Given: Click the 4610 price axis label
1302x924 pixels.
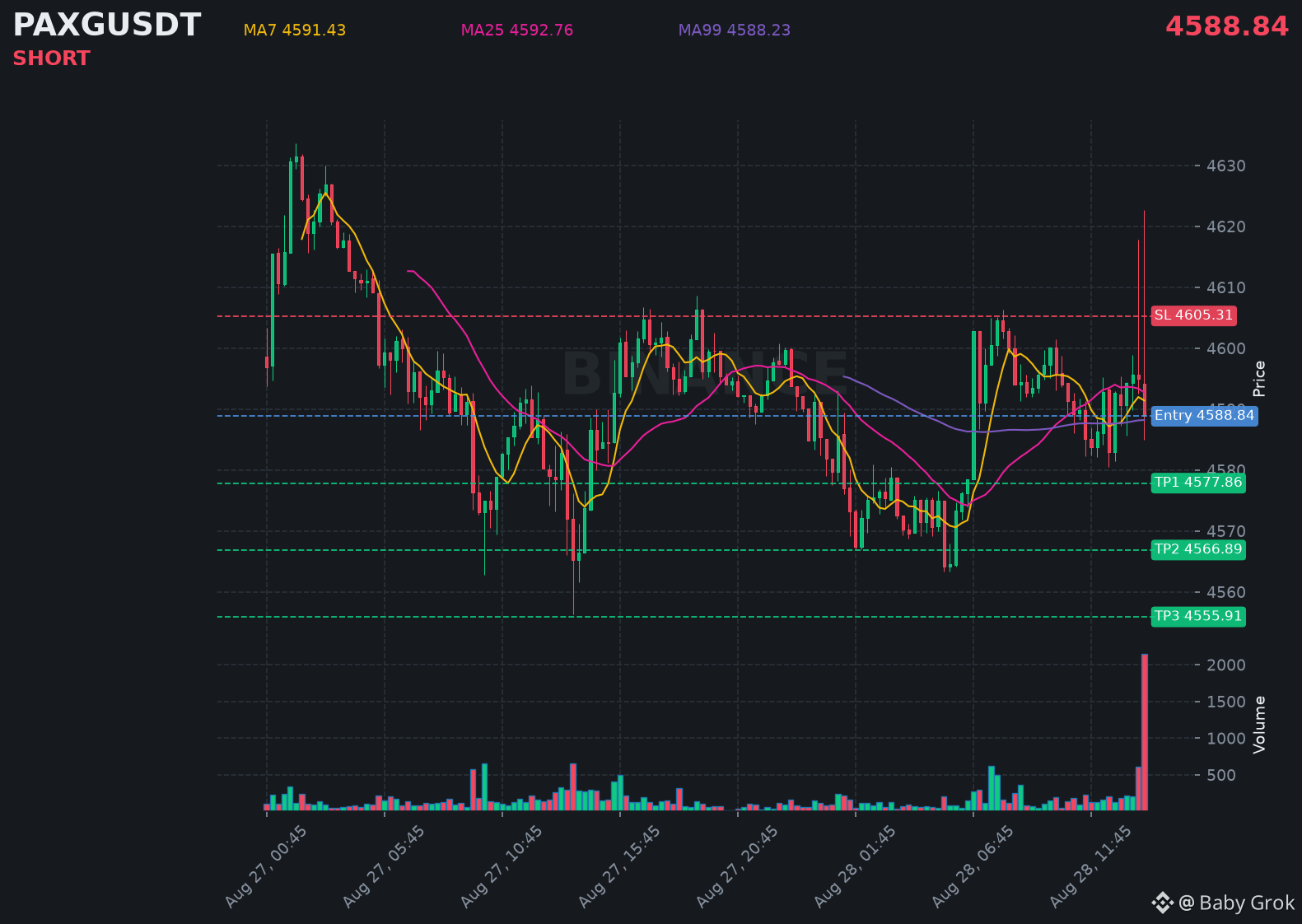Looking at the screenshot, I should [1225, 287].
